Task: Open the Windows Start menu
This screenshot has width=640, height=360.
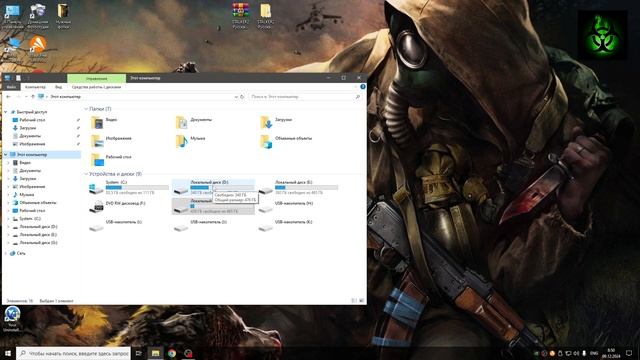Action: point(8,353)
